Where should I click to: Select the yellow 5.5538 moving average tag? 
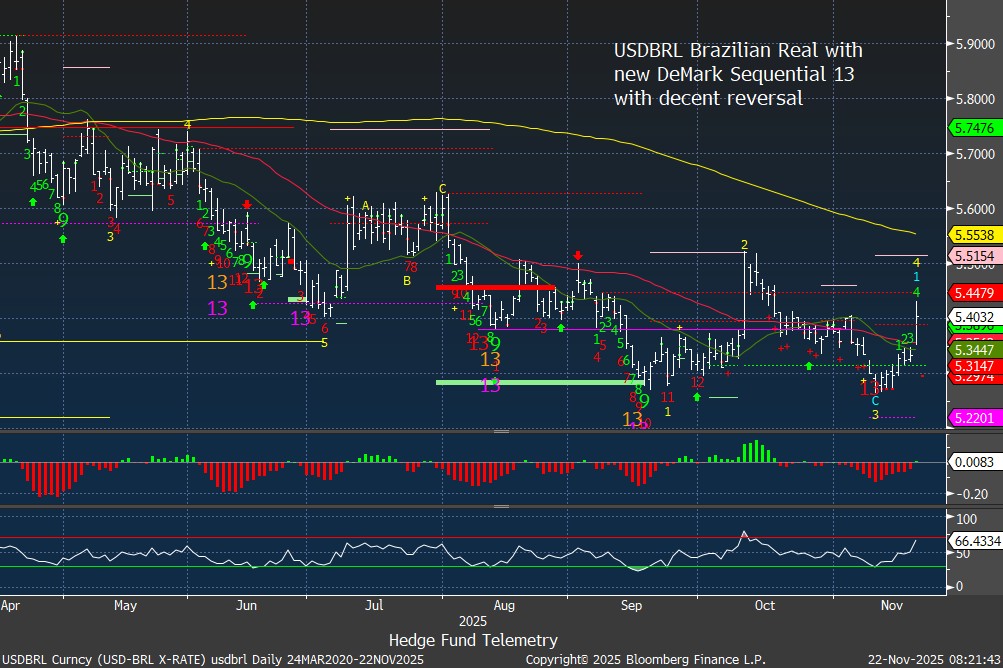pos(973,234)
